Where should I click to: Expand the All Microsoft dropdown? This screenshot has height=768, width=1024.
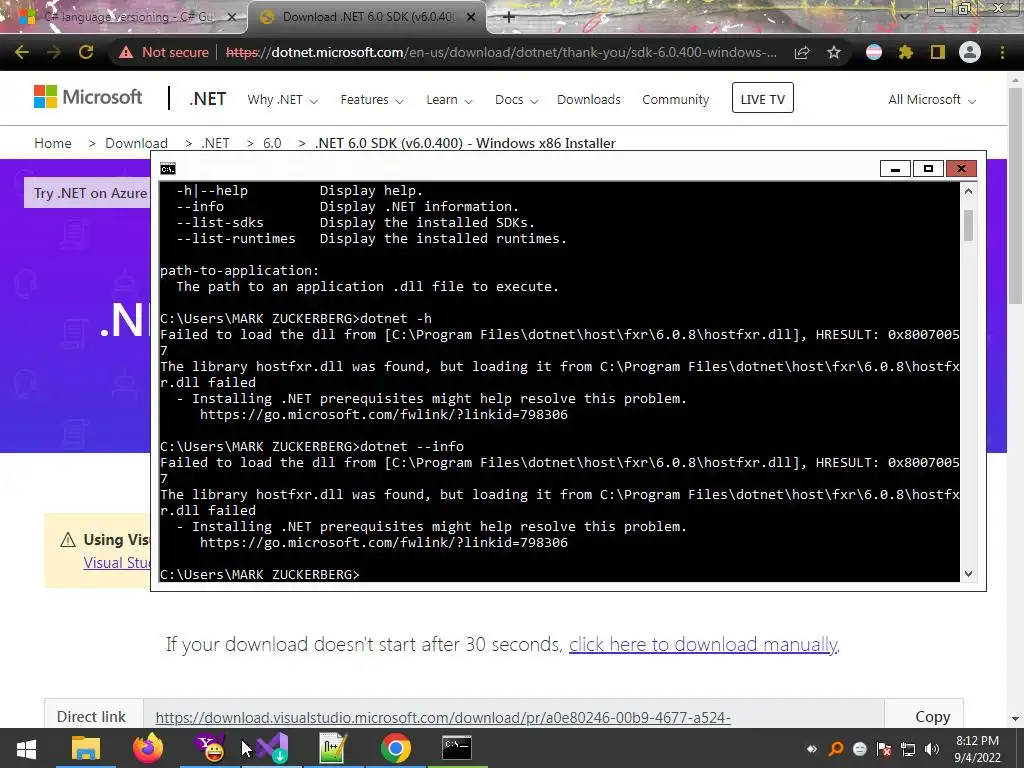[931, 100]
